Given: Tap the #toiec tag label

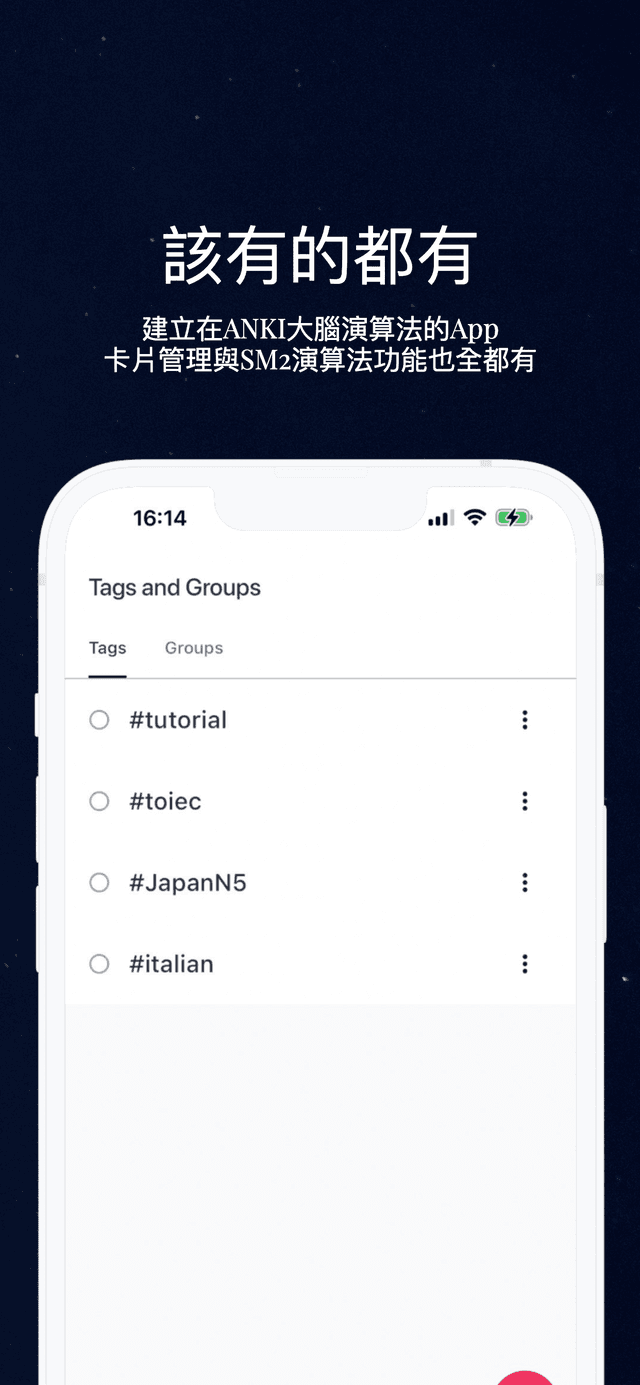Looking at the screenshot, I should click(x=165, y=801).
